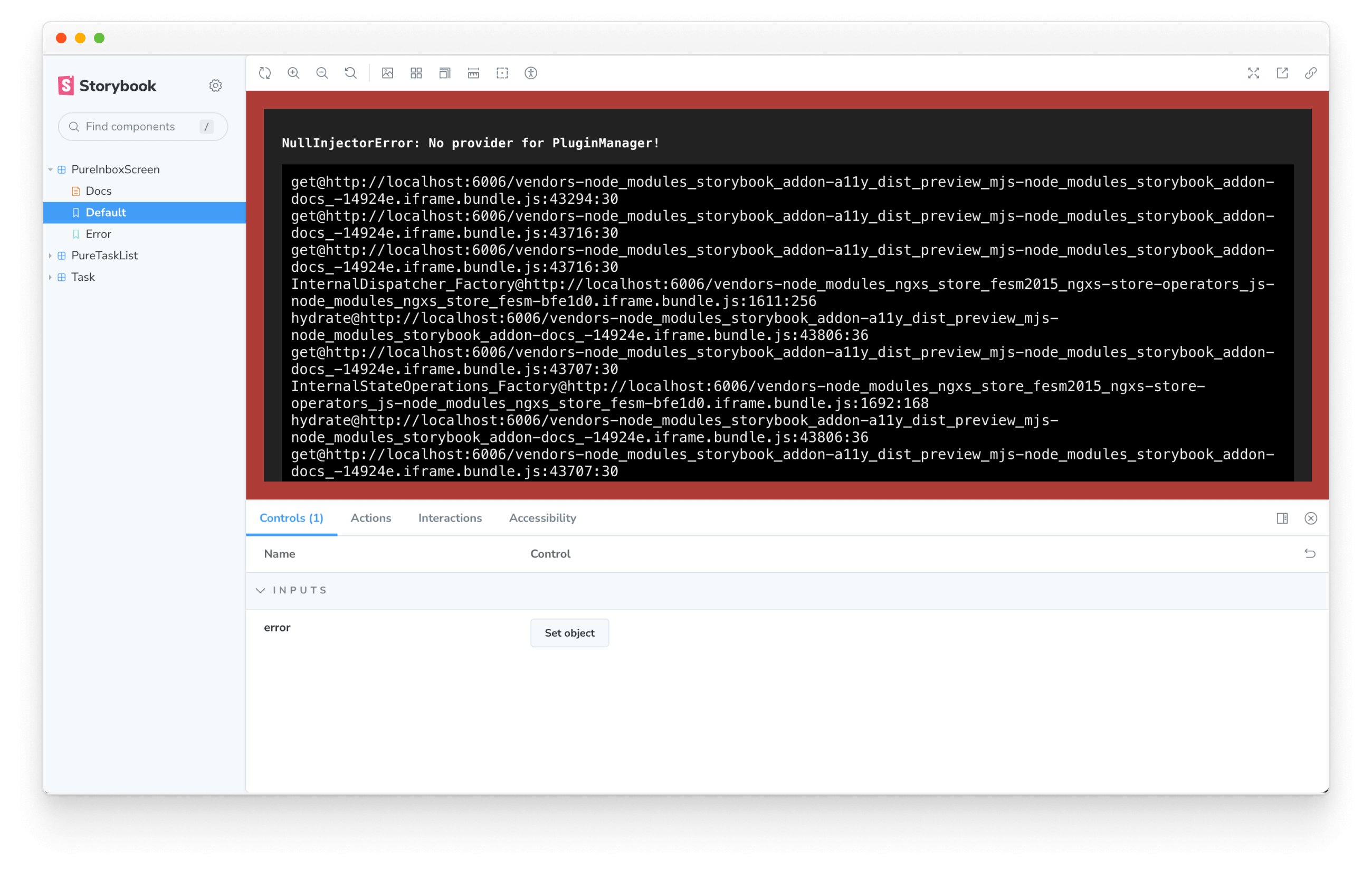Select the Error story under PureInboxScreen
The width and height of the screenshot is (1372, 869).
click(x=99, y=233)
